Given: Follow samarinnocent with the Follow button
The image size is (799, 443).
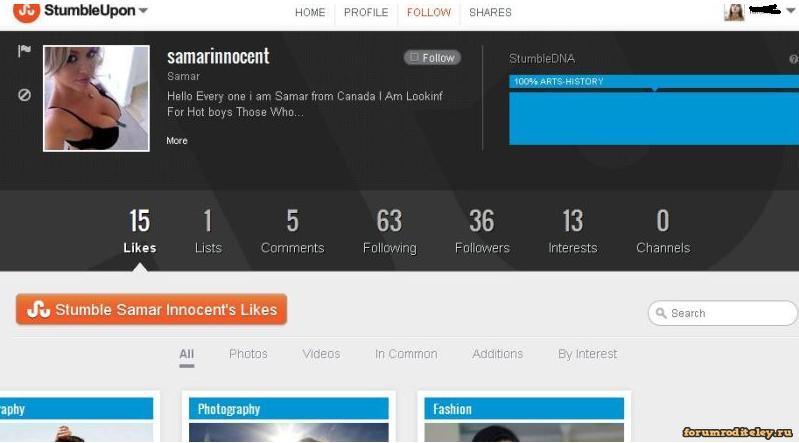Looking at the screenshot, I should (432, 58).
